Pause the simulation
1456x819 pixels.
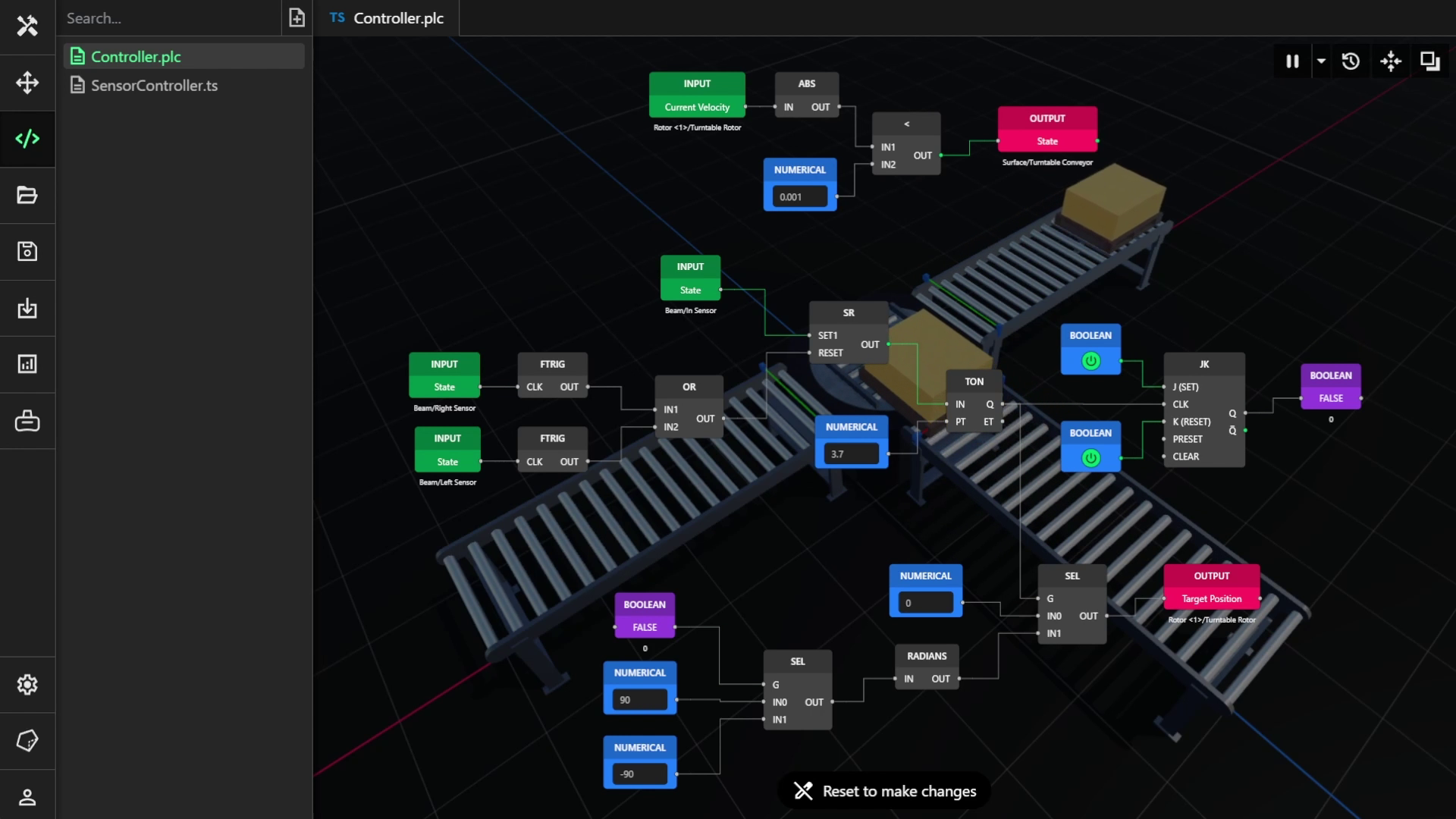[1292, 61]
